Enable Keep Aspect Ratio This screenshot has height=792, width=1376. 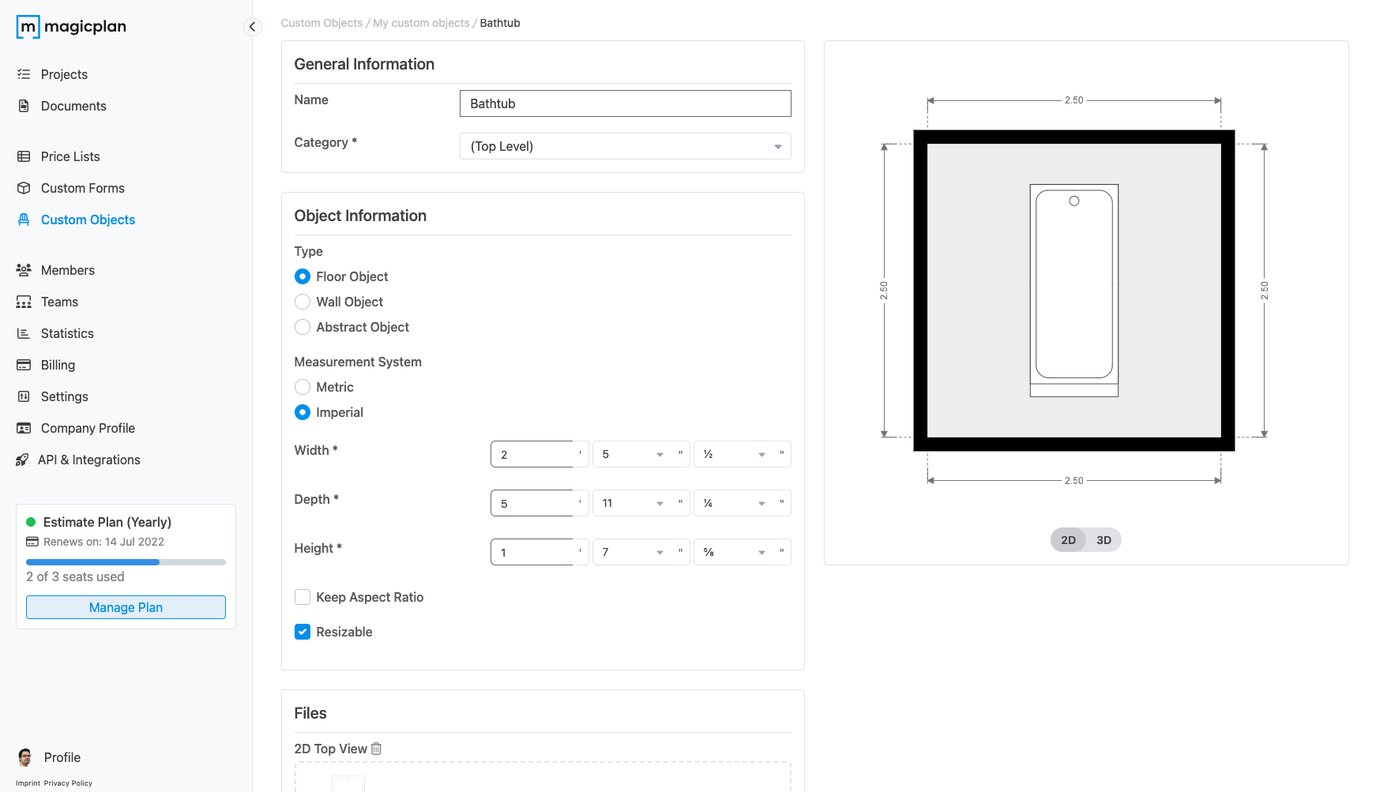pyautogui.click(x=302, y=597)
